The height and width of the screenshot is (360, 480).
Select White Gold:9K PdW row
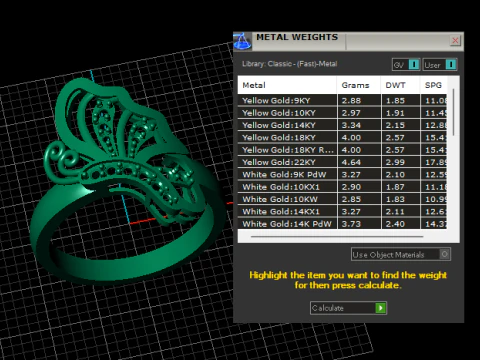342,175
